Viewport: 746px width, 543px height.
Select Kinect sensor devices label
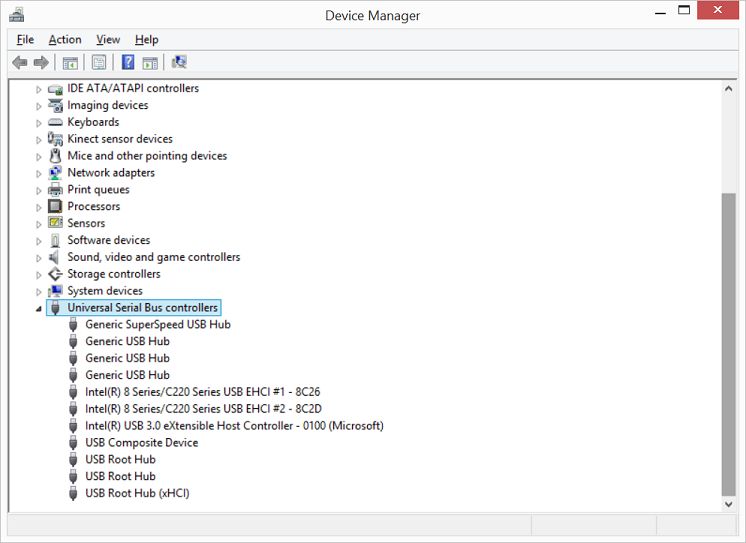pyautogui.click(x=120, y=139)
